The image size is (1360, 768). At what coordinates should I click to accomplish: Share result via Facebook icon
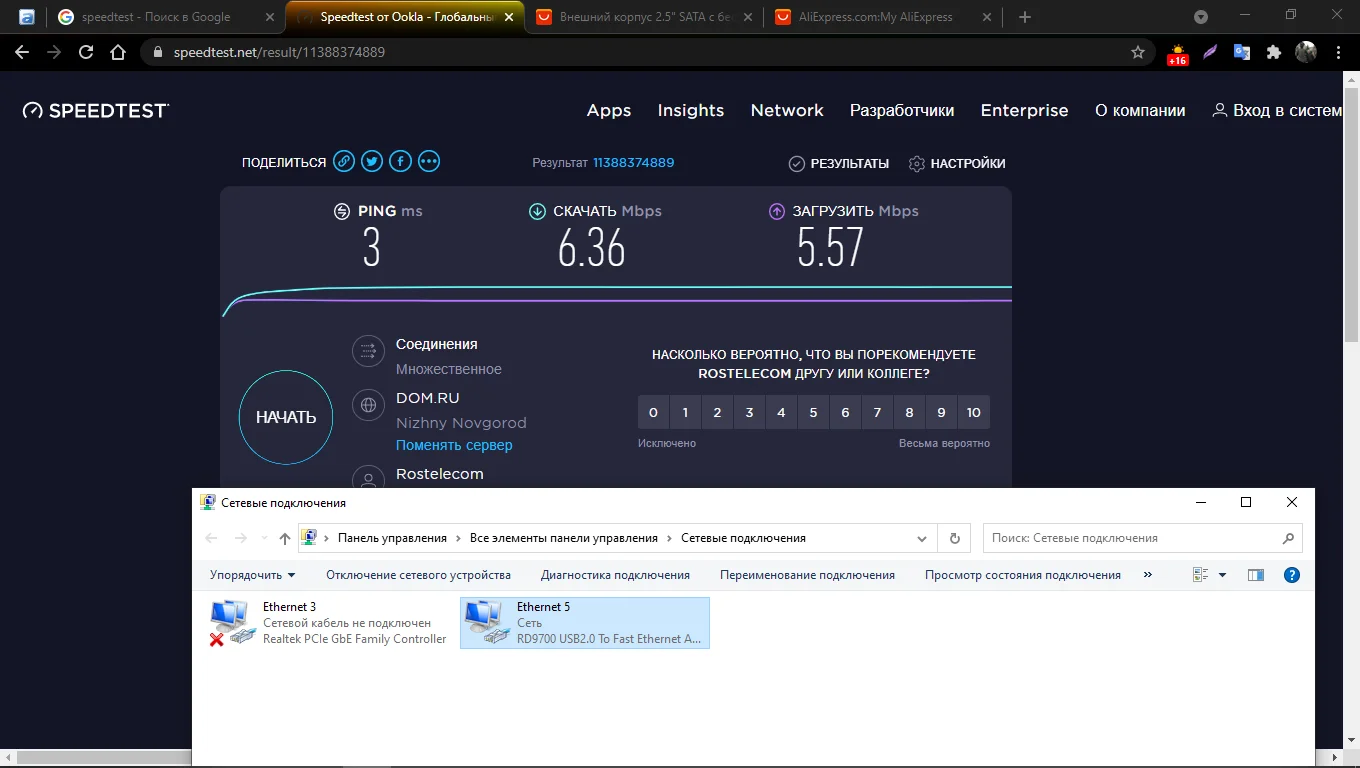[400, 162]
